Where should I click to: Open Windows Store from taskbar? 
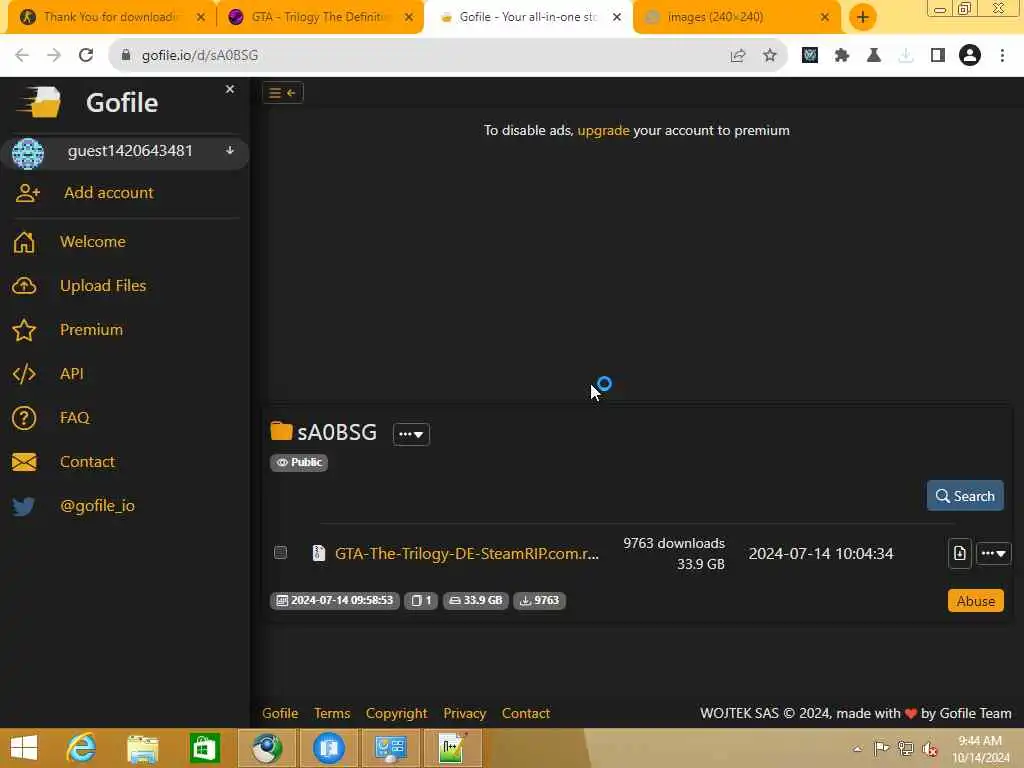[204, 748]
